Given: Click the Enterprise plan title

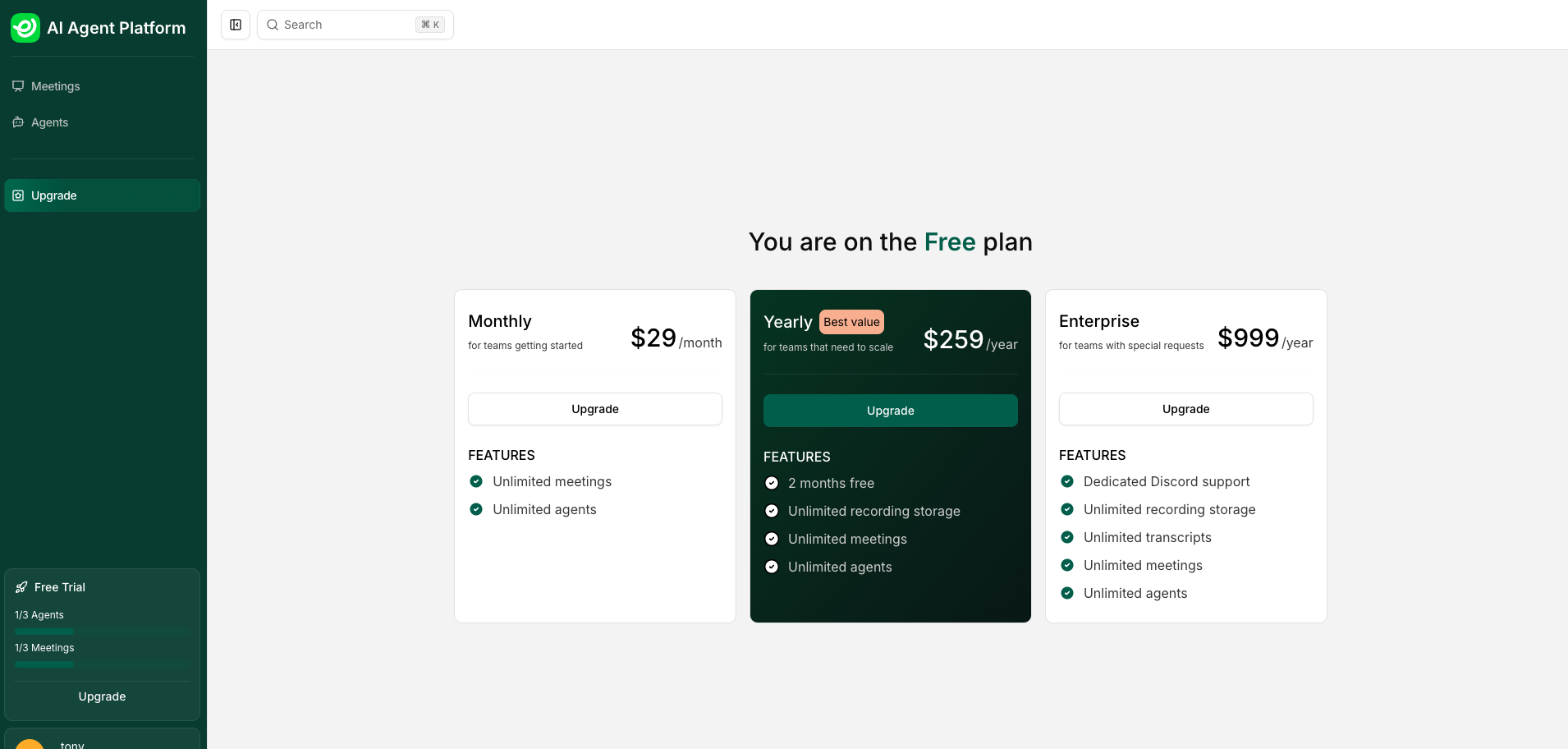Looking at the screenshot, I should click(1099, 321).
